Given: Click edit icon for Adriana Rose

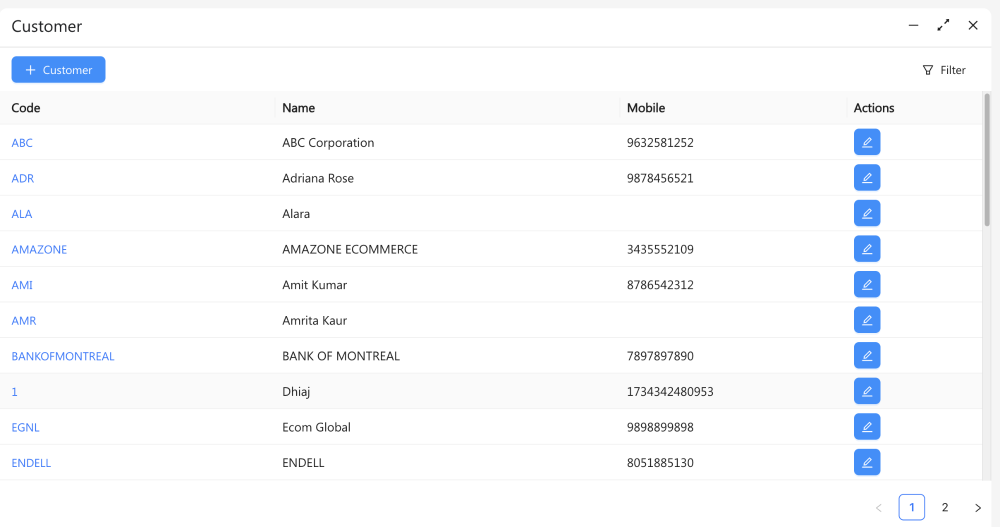Looking at the screenshot, I should coord(867,178).
